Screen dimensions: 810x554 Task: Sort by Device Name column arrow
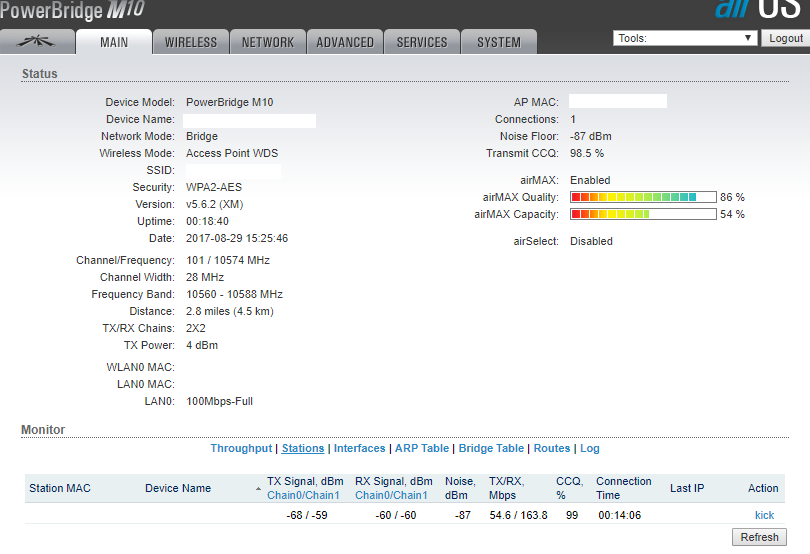[x=258, y=489]
